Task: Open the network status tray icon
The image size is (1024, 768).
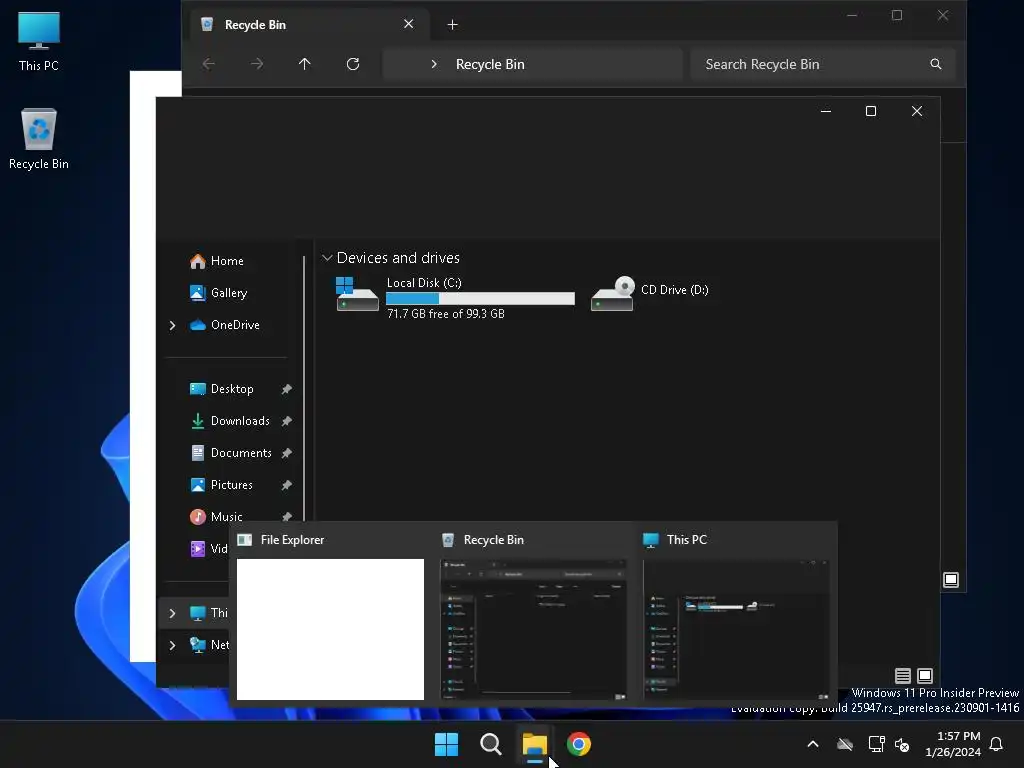Action: click(876, 744)
